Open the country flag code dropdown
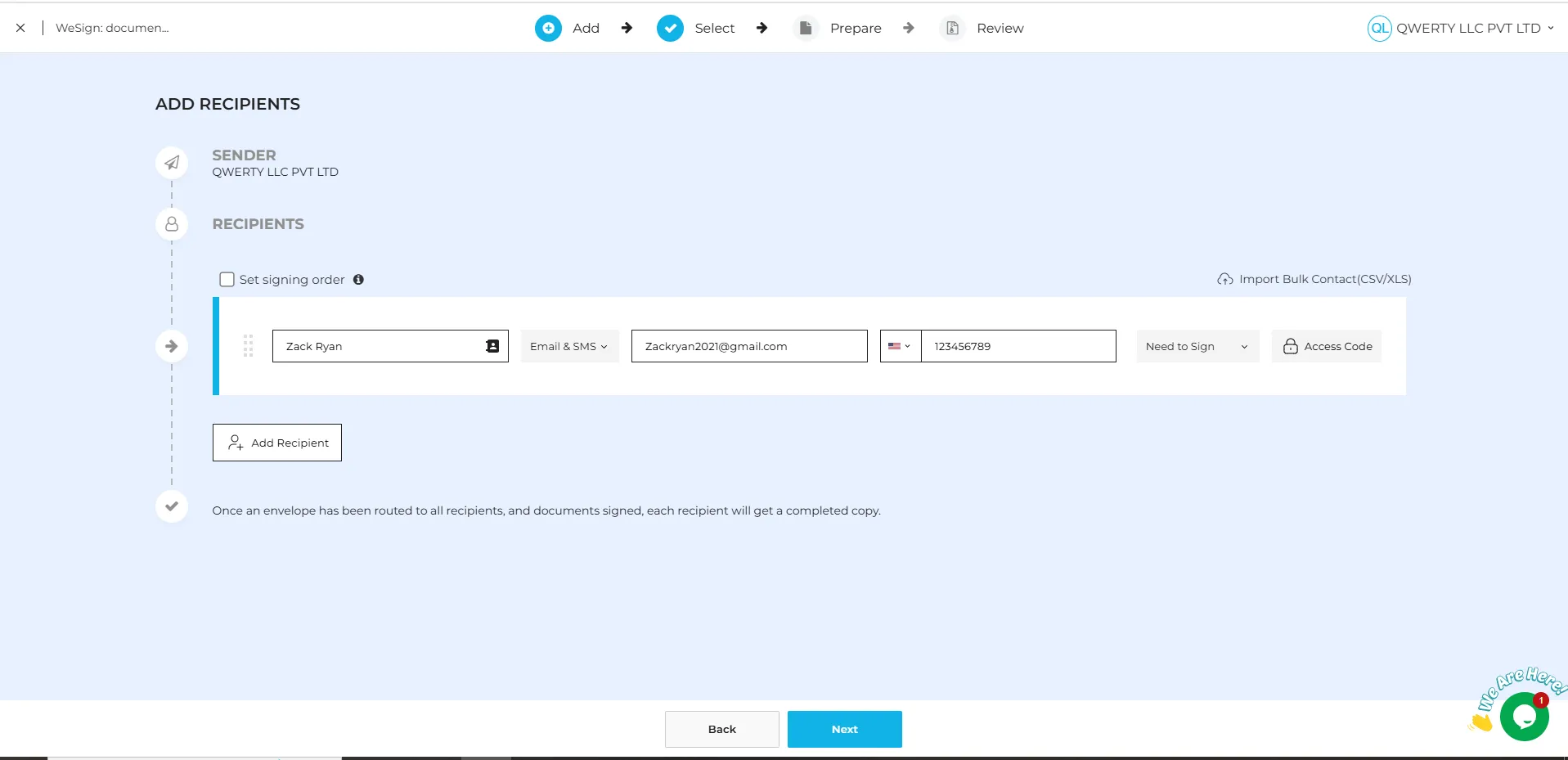This screenshot has height=760, width=1568. 900,346
